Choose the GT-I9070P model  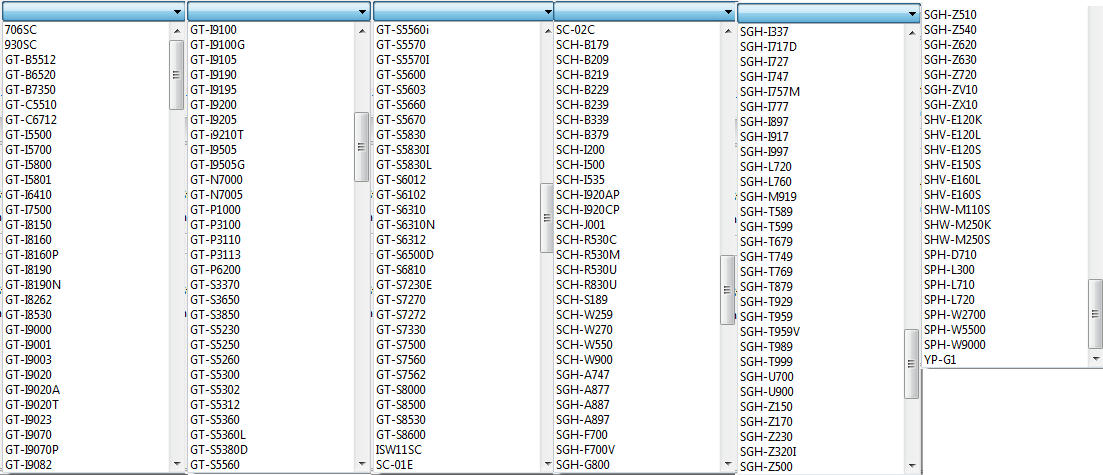click(x=32, y=449)
